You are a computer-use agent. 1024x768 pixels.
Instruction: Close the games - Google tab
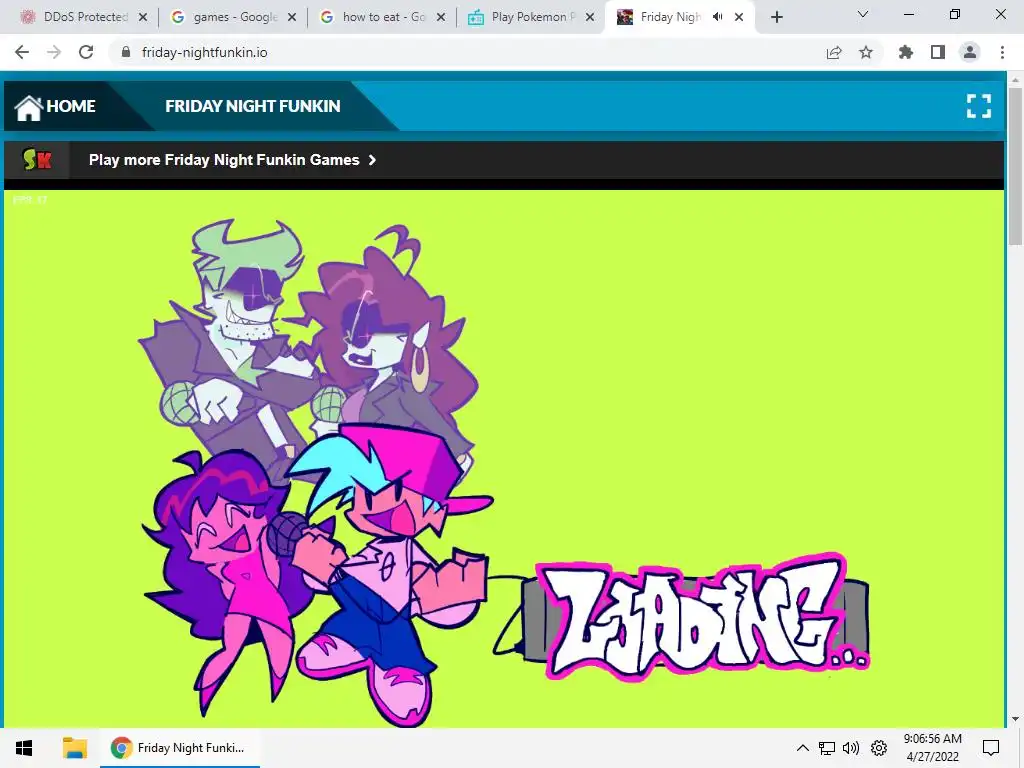292,18
